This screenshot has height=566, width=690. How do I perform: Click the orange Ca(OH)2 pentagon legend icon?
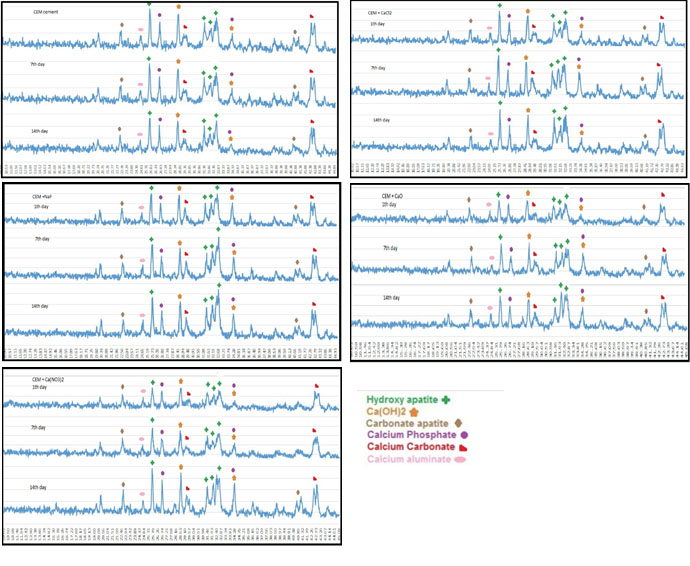point(413,411)
